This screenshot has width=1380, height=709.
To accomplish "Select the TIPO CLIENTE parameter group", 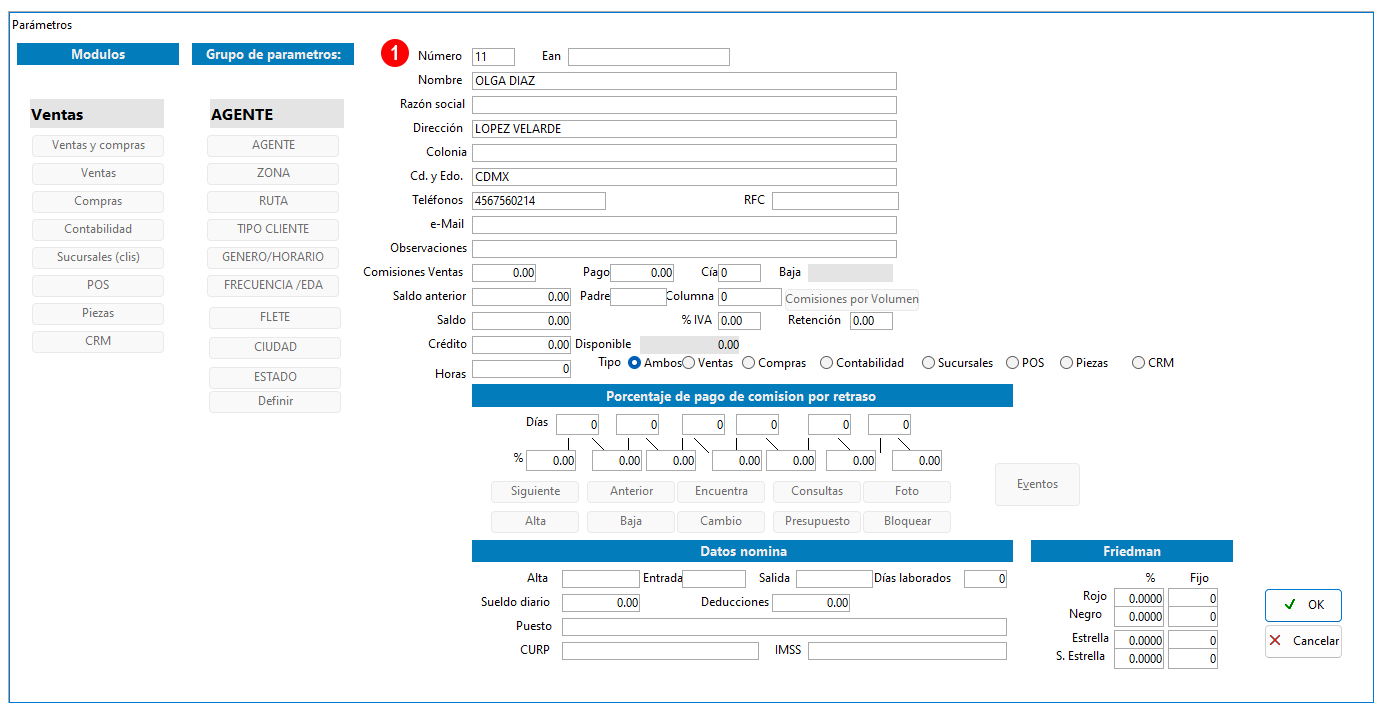I will click(273, 230).
